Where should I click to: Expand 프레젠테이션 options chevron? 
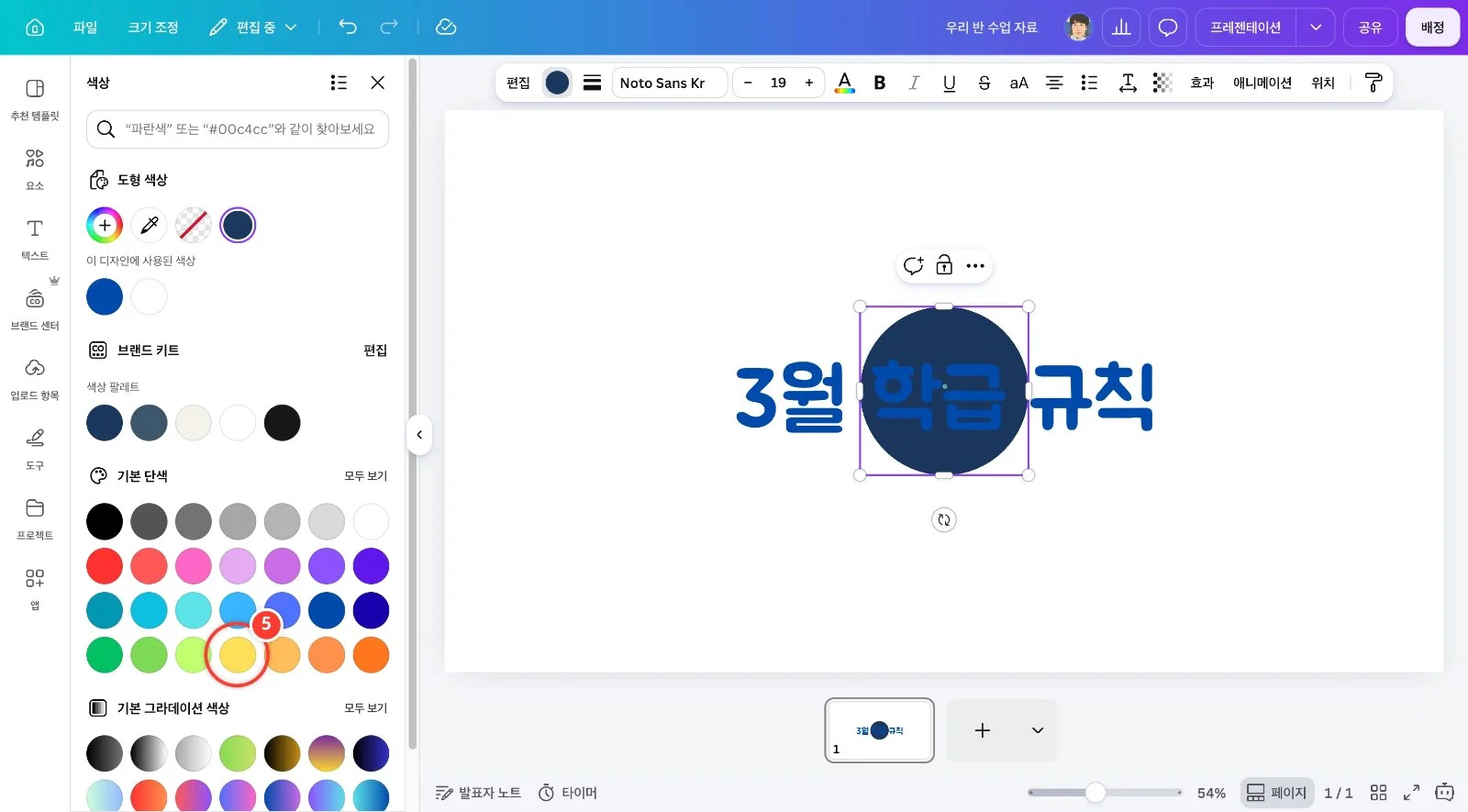click(x=1316, y=28)
